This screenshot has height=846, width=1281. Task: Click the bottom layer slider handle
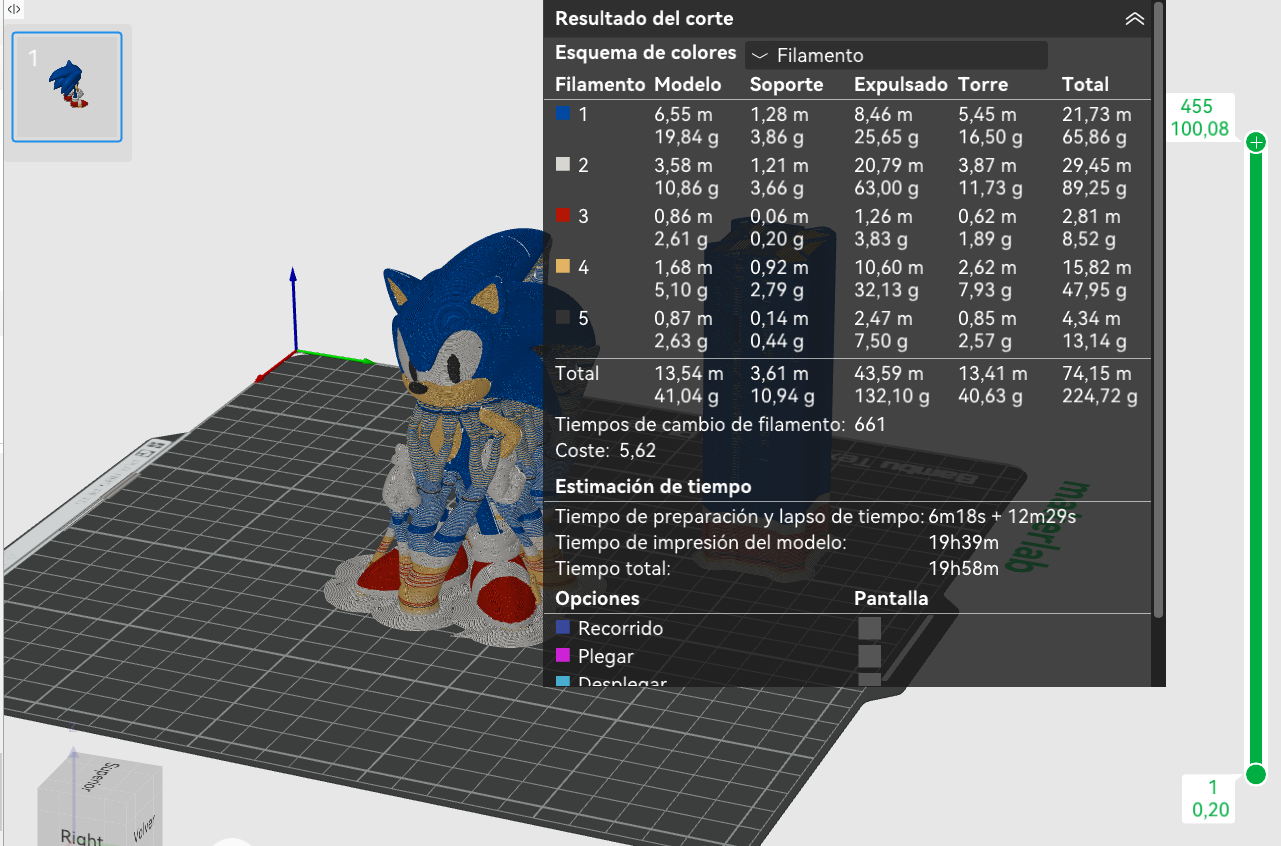(1256, 774)
